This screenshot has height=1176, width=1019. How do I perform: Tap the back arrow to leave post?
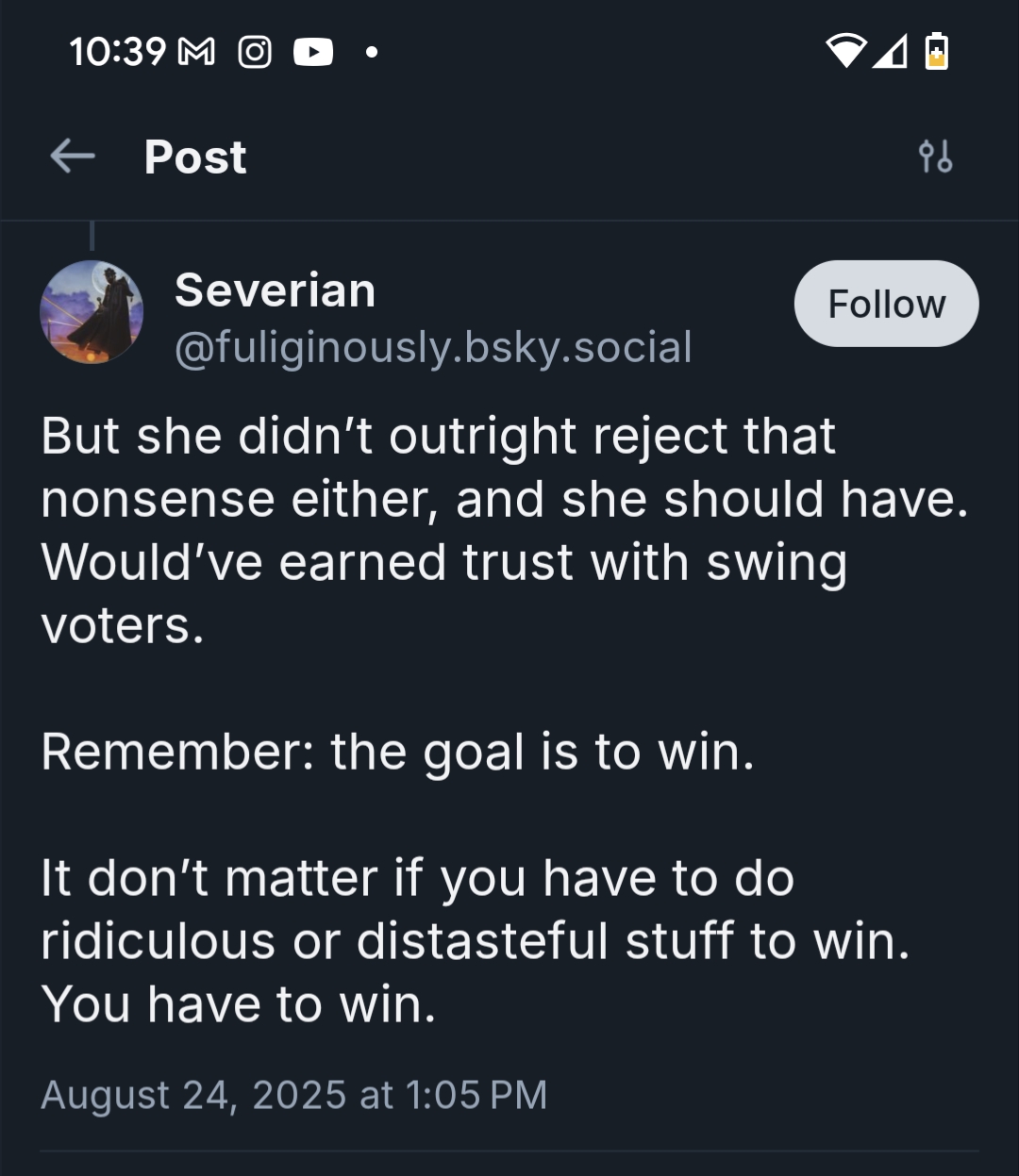point(73,157)
